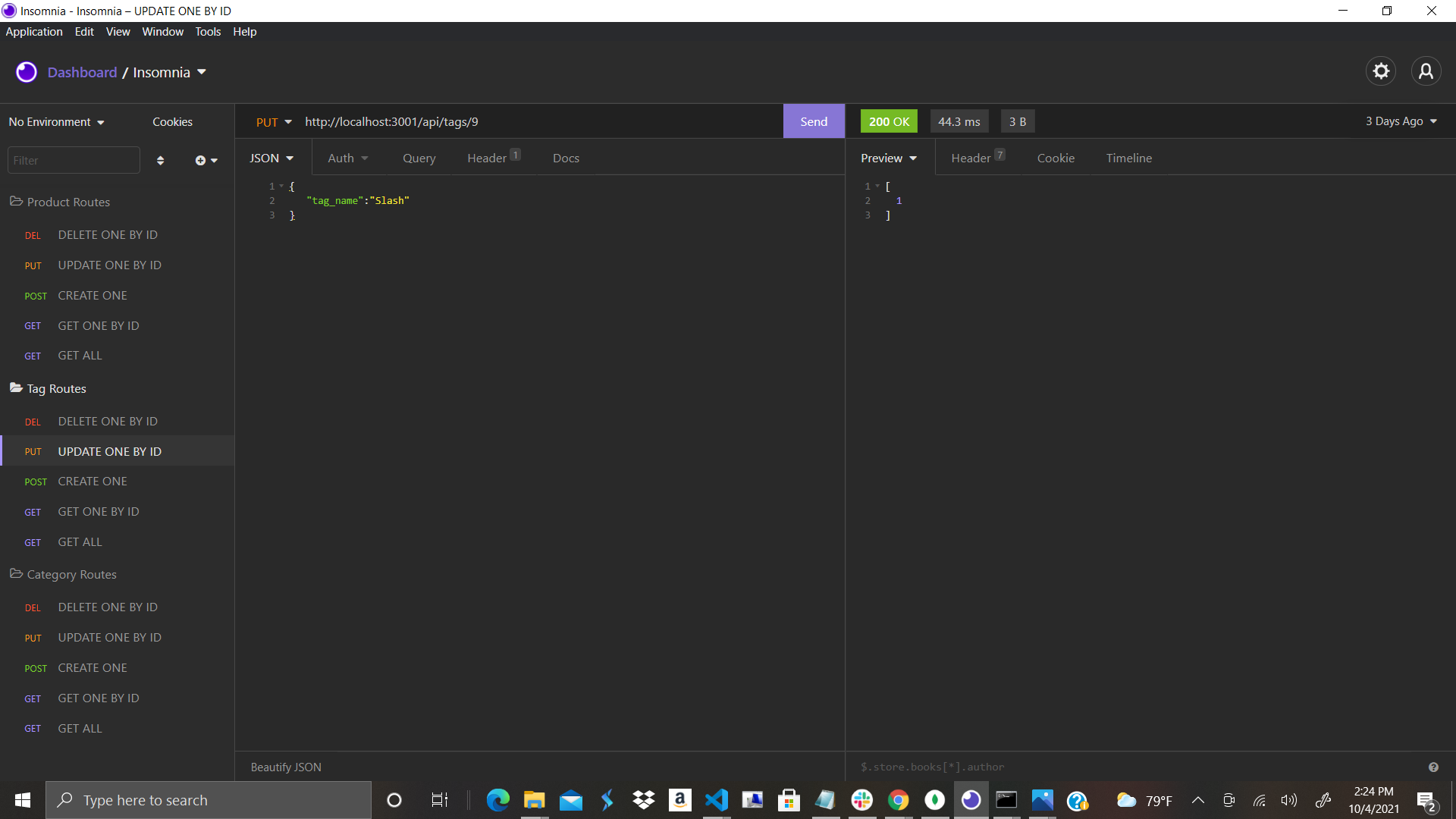The image size is (1456, 819).
Task: Open the user account icon
Action: coord(1426,71)
